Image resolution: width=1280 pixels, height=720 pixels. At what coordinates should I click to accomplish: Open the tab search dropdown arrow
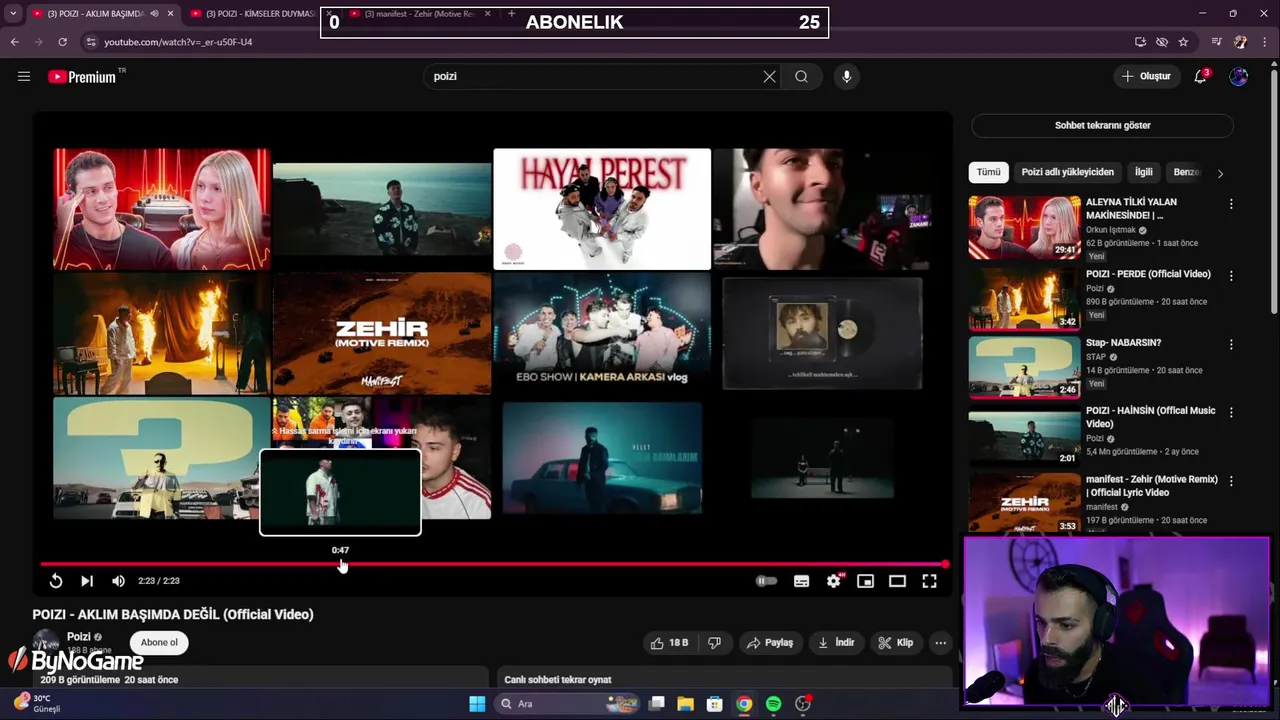13,14
